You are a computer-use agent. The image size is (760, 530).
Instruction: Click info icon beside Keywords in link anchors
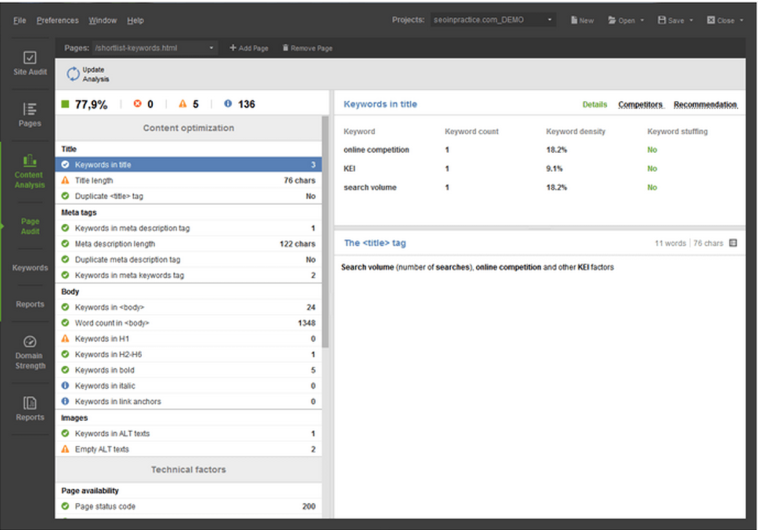65,401
